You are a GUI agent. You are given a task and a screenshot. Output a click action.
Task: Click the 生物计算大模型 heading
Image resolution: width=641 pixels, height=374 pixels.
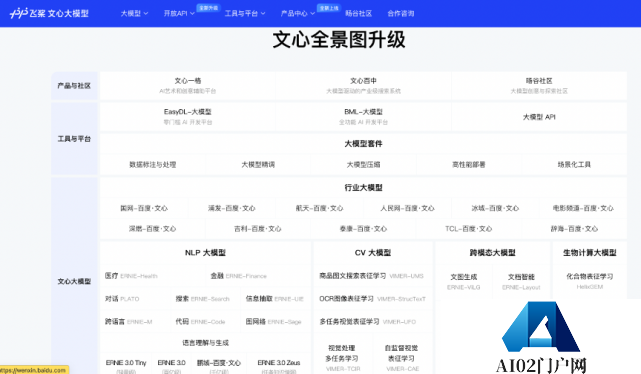[589, 253]
